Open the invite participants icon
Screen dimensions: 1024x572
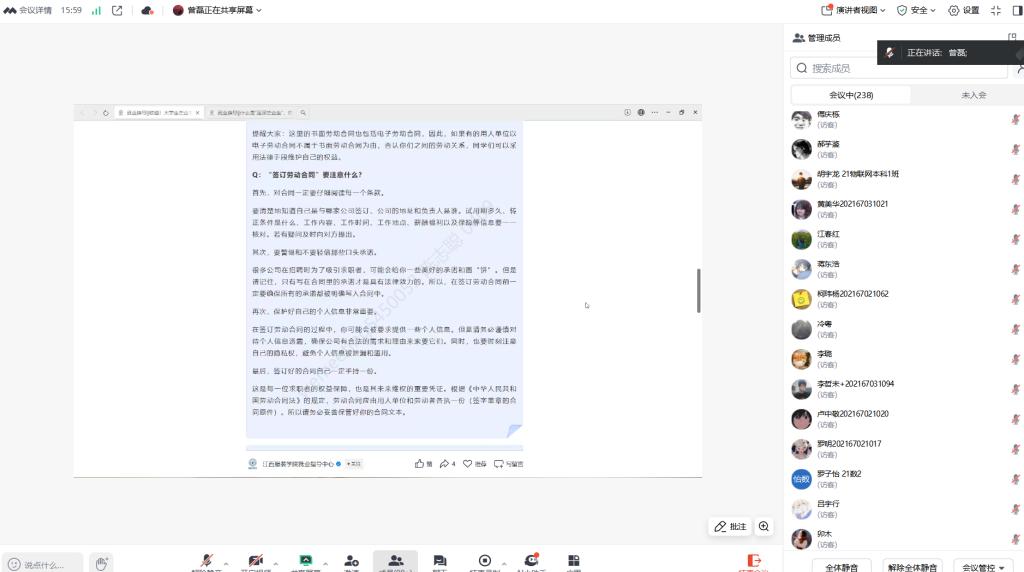(x=351, y=561)
